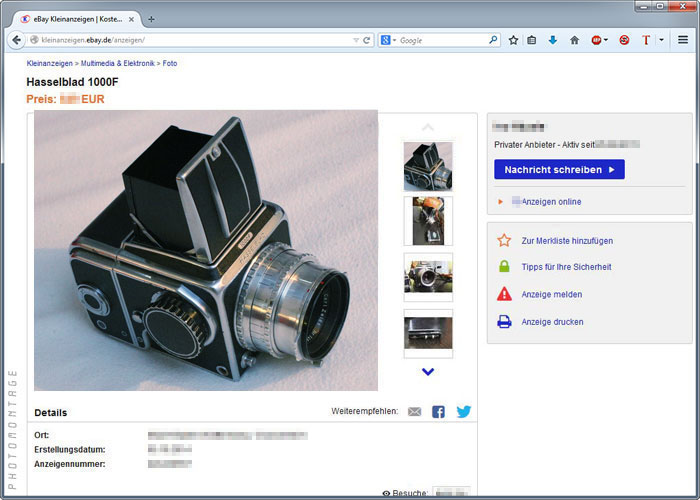This screenshot has height=500, width=700.
Task: Share the listing on Twitter
Action: 463,412
